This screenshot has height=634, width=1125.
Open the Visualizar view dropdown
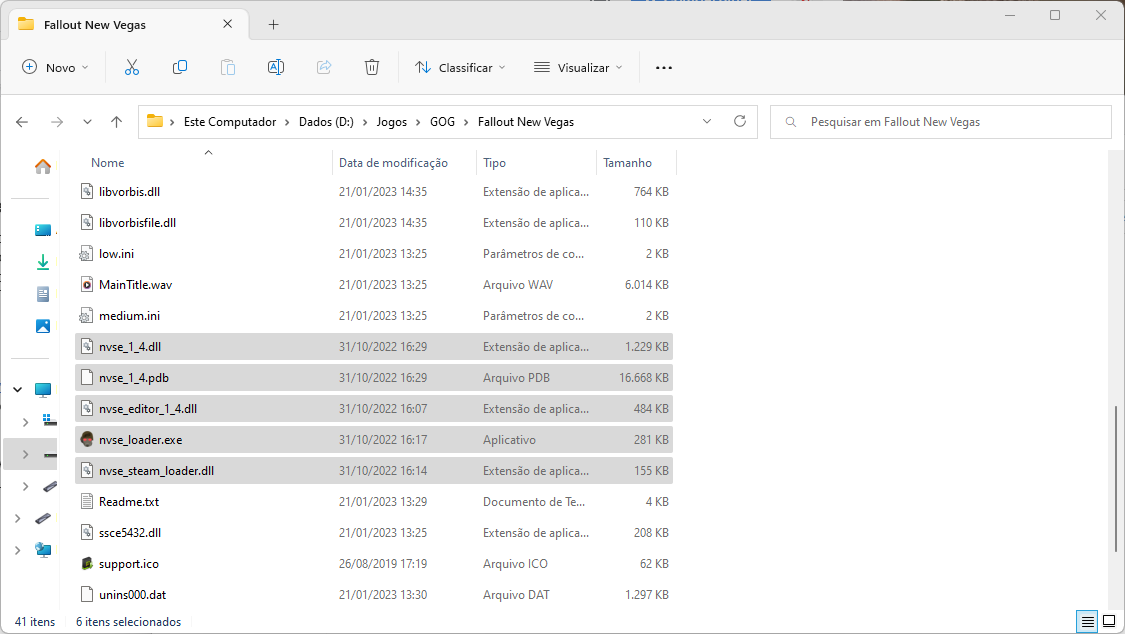click(578, 67)
